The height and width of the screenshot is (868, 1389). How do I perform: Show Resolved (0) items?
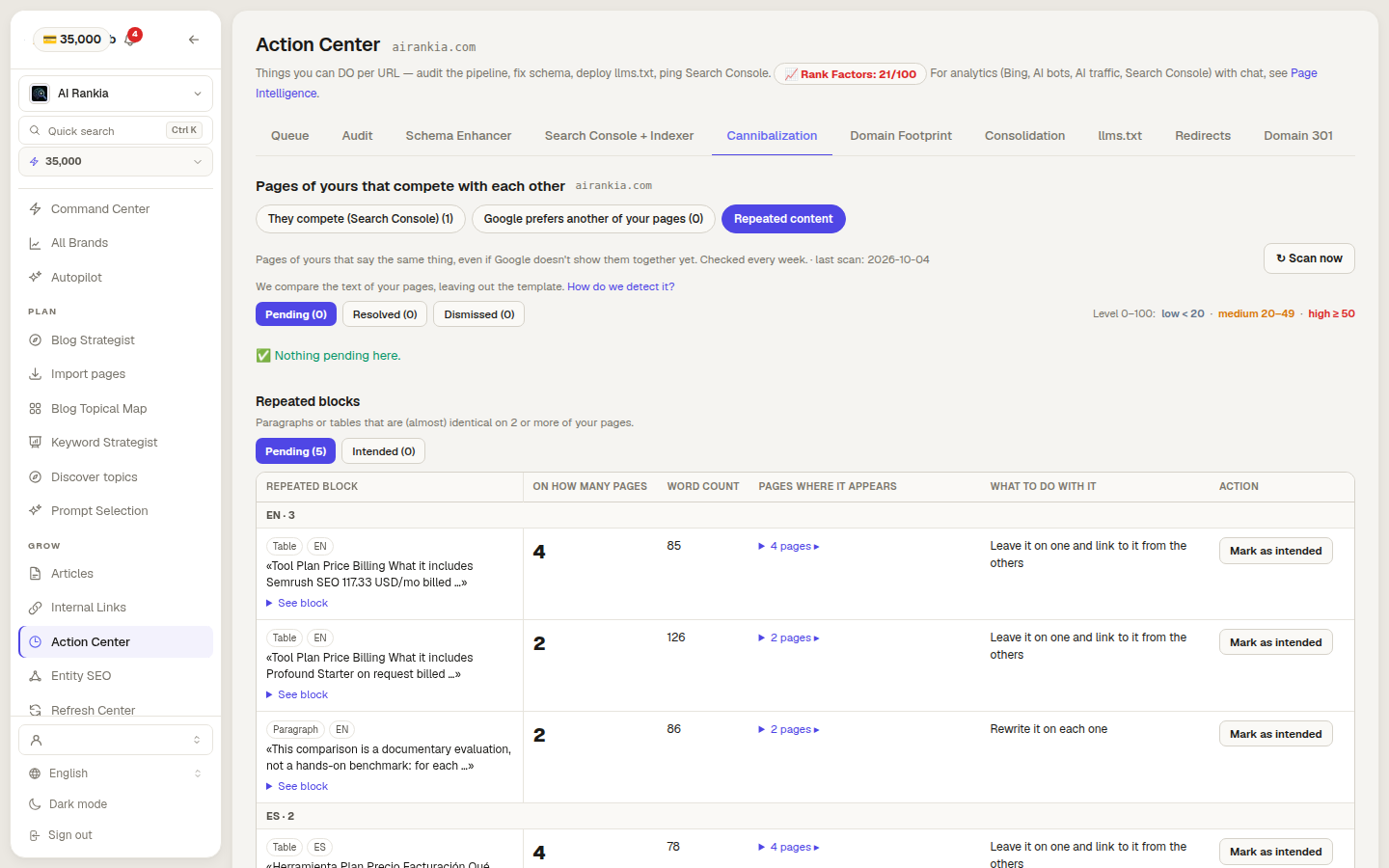point(385,314)
